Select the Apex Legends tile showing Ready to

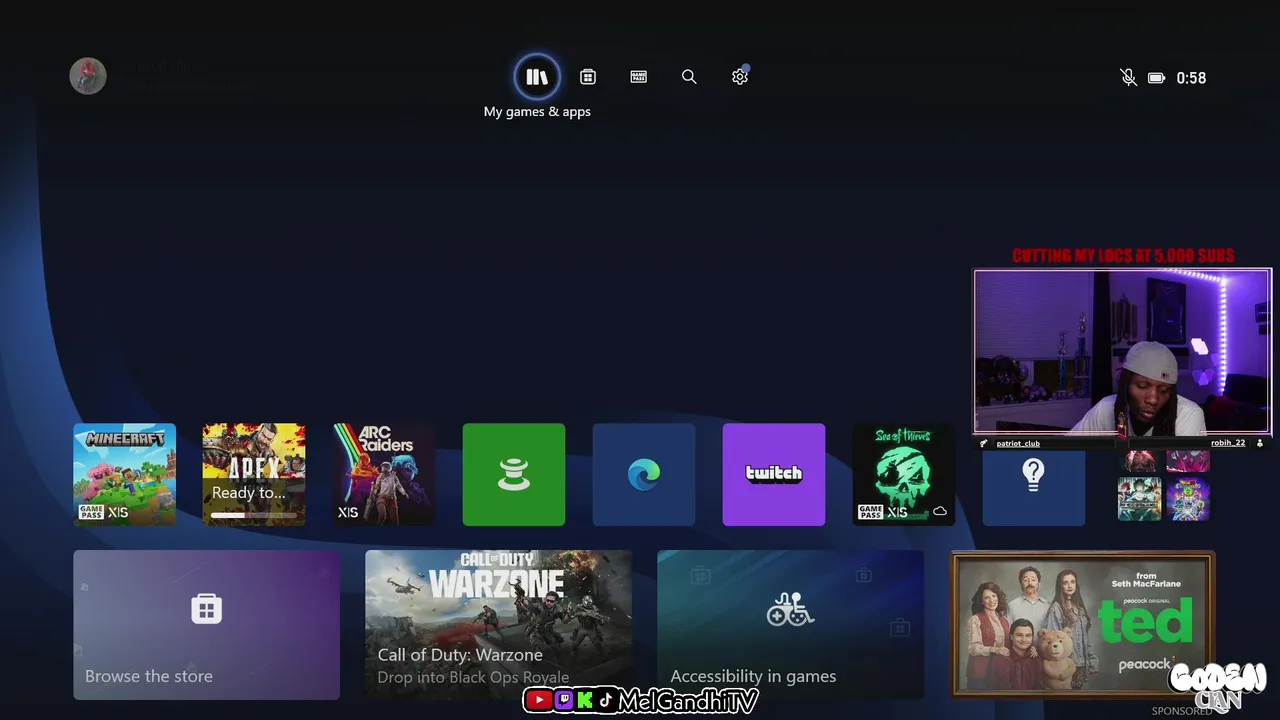click(x=254, y=475)
